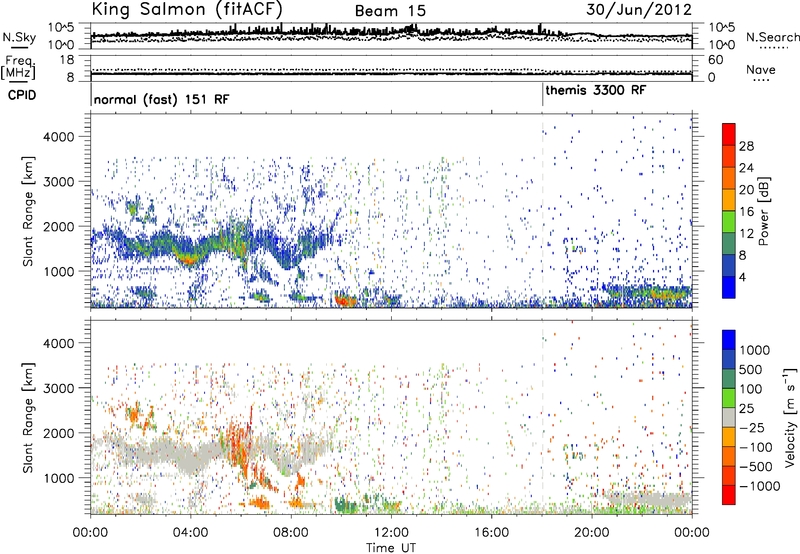
Task: Click the red bottom of the Velocity color bar
Action: click(x=729, y=494)
